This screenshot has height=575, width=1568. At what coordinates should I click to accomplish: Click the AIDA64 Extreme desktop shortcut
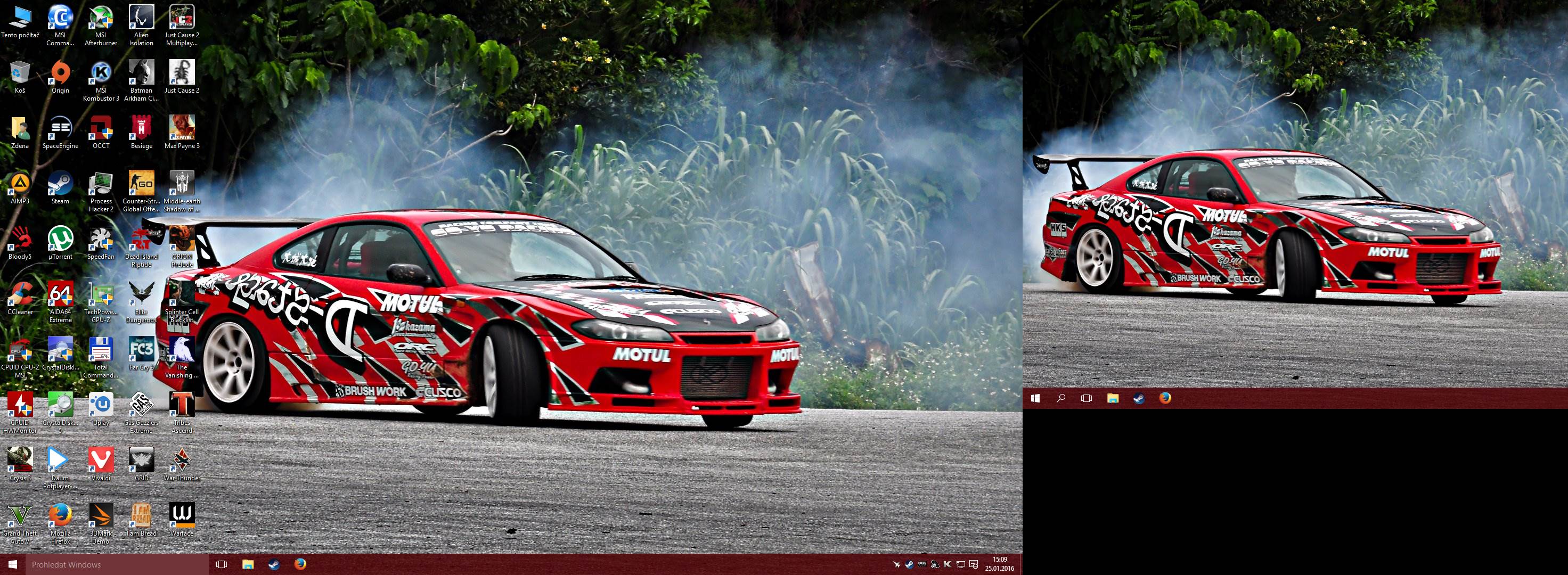[x=60, y=302]
